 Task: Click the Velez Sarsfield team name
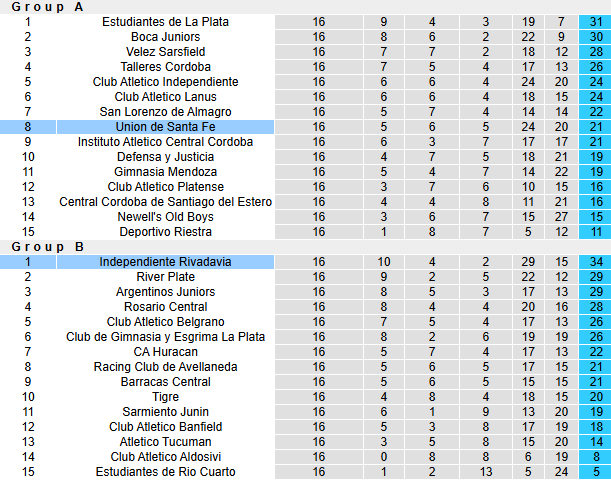coord(165,52)
